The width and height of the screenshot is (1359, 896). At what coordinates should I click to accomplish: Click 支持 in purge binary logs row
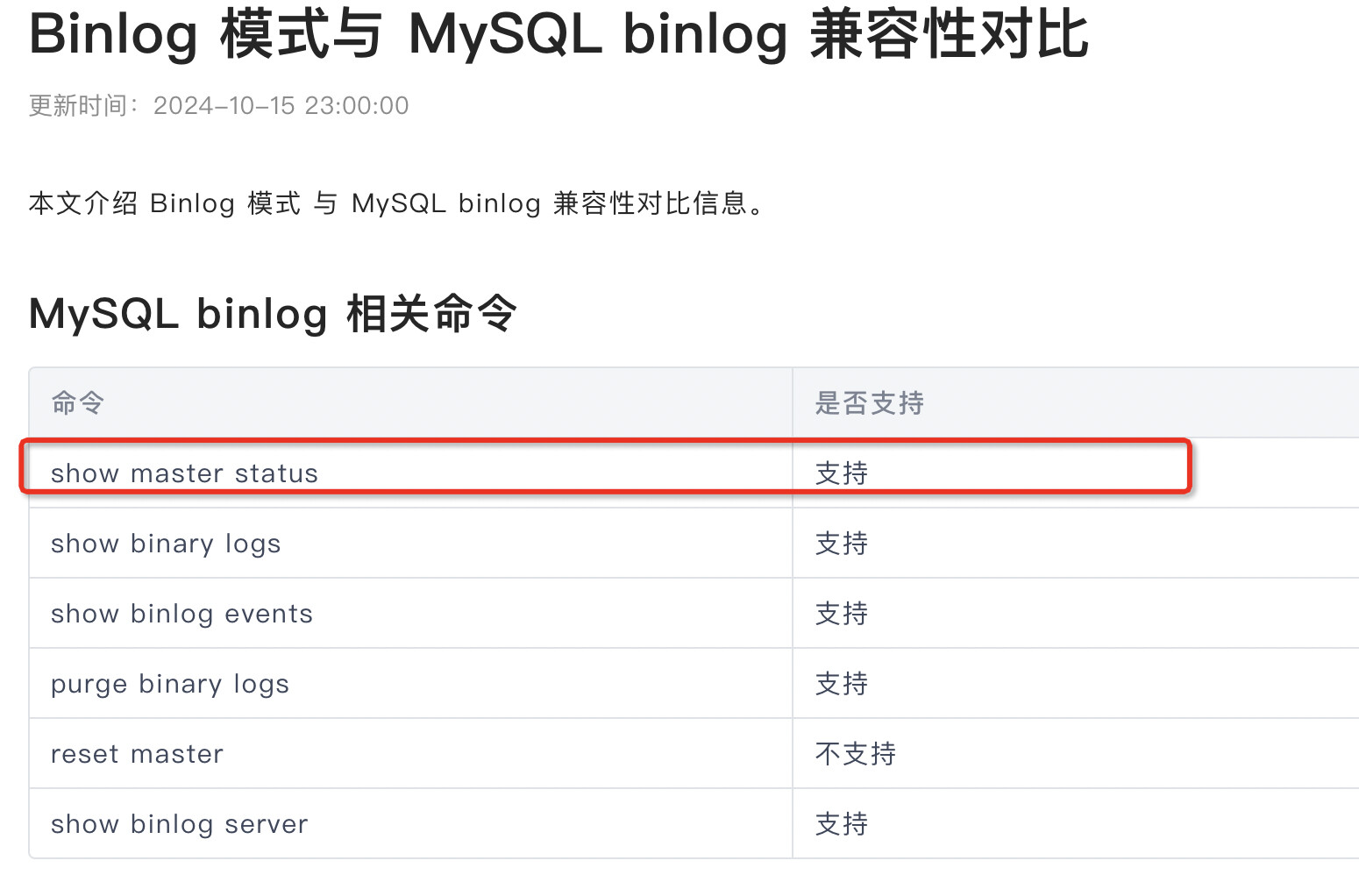click(842, 684)
